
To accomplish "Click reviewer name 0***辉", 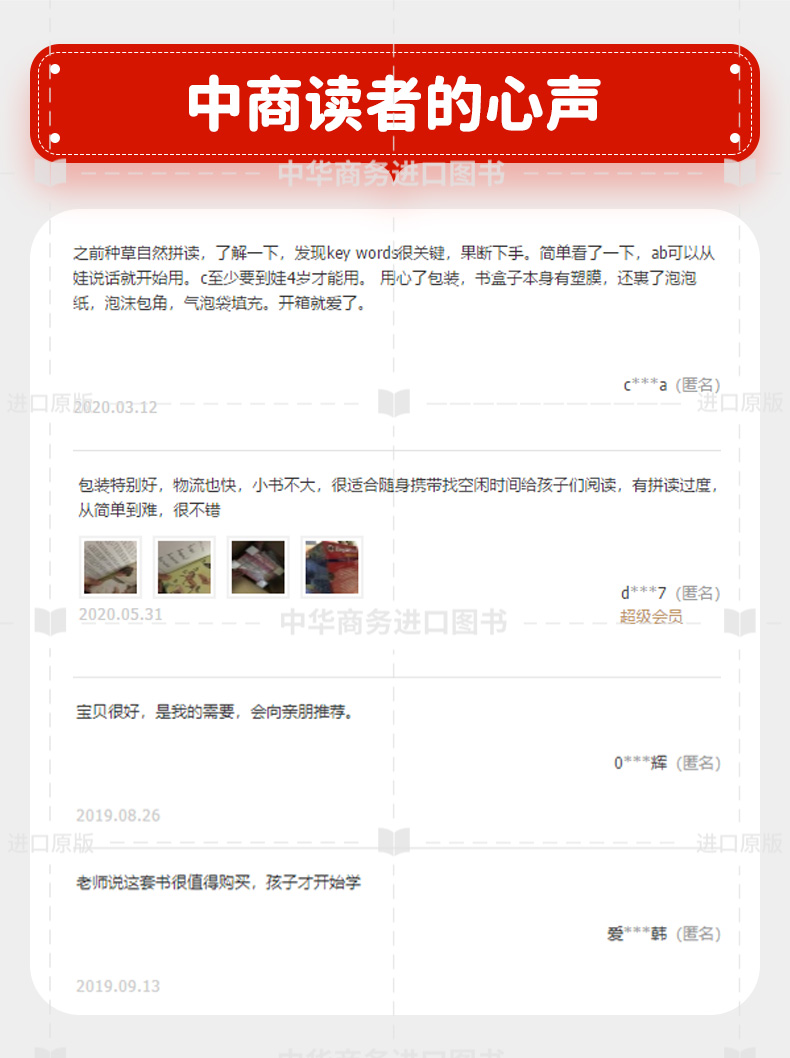I will 640,763.
